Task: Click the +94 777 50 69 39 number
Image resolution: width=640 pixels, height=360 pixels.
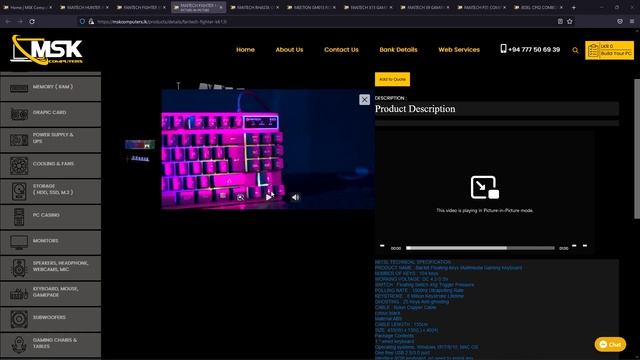Action: (x=534, y=49)
